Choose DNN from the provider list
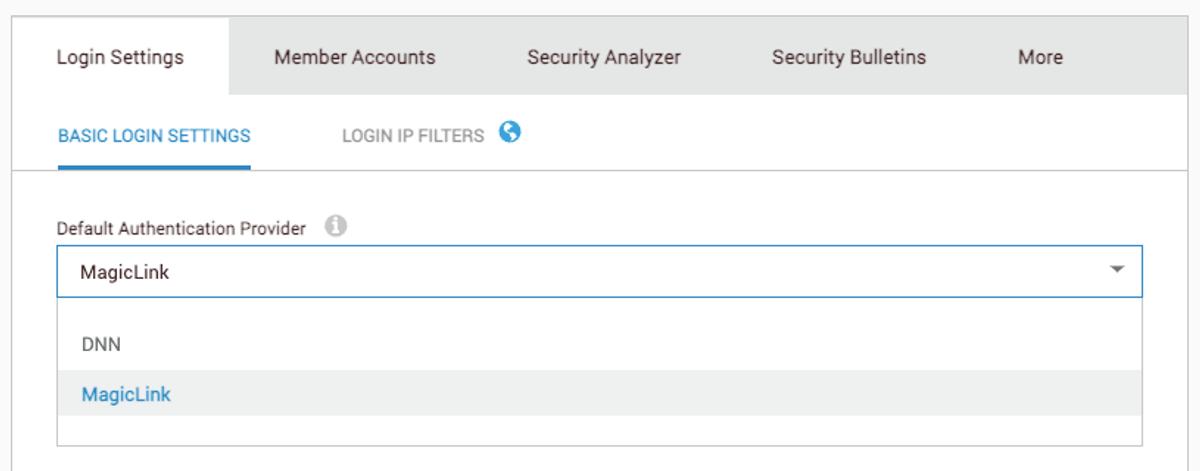The height and width of the screenshot is (471, 1200). click(x=599, y=344)
